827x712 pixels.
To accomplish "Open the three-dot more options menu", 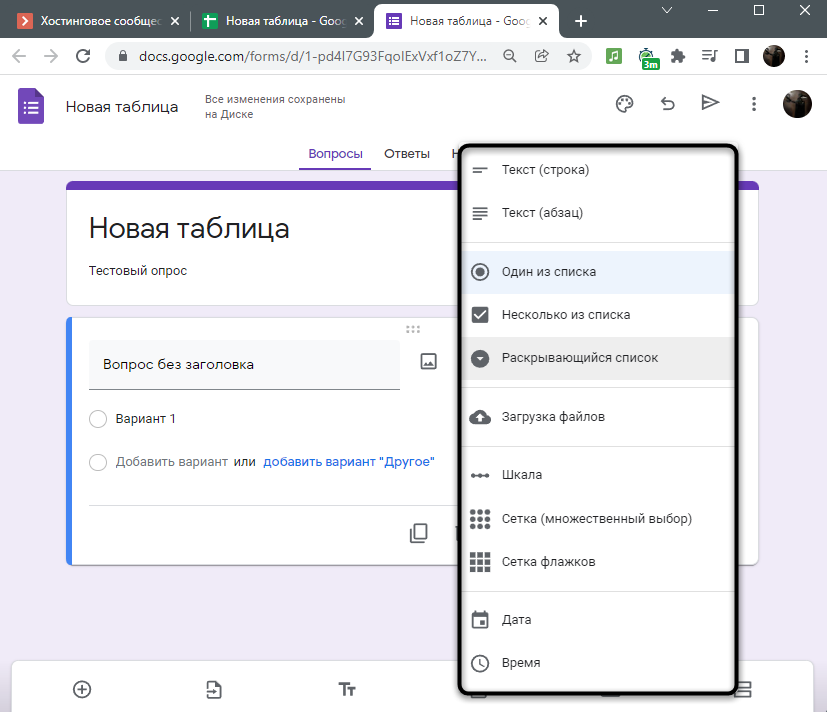I will 754,104.
